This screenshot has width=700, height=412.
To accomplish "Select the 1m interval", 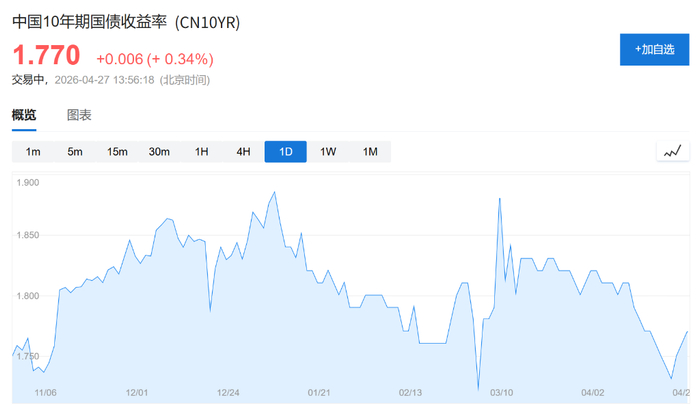I will tap(33, 152).
